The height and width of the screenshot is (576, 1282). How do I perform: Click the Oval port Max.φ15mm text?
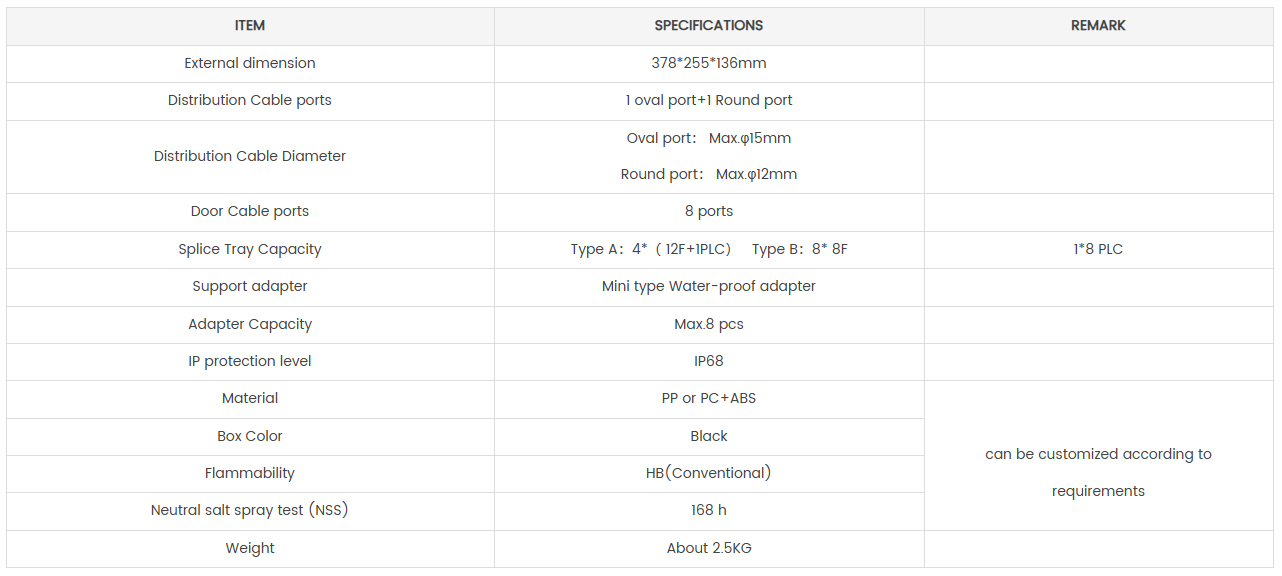709,138
